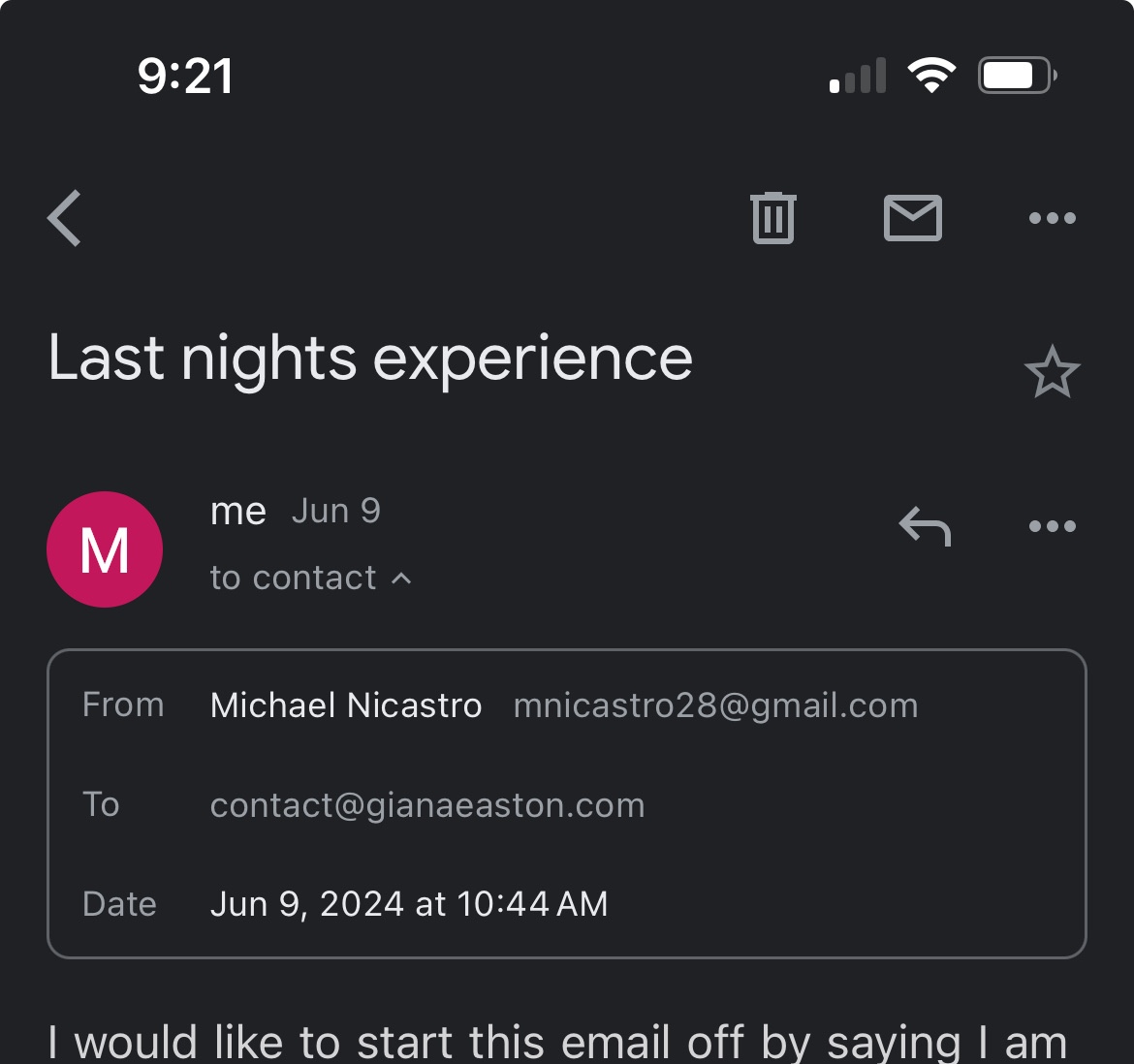Tap the Wi-Fi status icon
The height and width of the screenshot is (1064, 1134).
pos(931,76)
